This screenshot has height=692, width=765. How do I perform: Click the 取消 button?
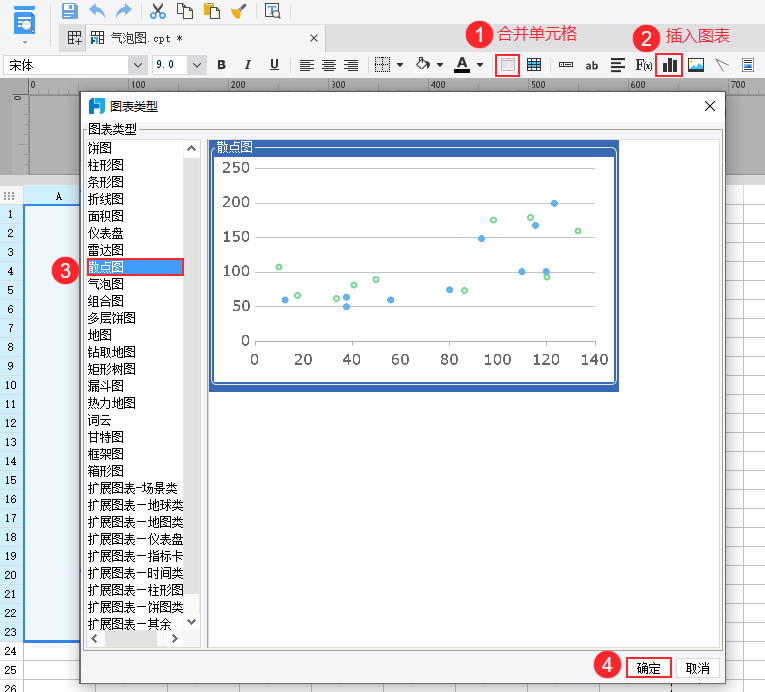tap(698, 668)
